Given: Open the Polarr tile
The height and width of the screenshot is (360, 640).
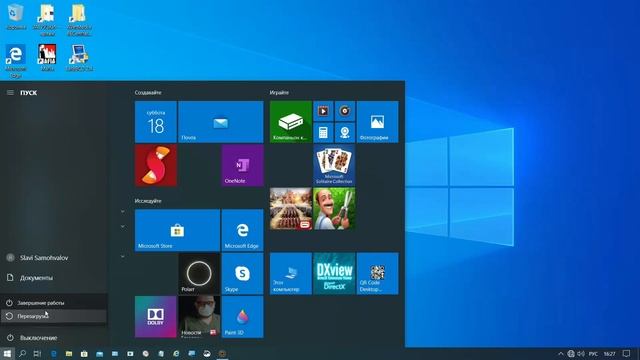Looking at the screenshot, I should [x=199, y=273].
